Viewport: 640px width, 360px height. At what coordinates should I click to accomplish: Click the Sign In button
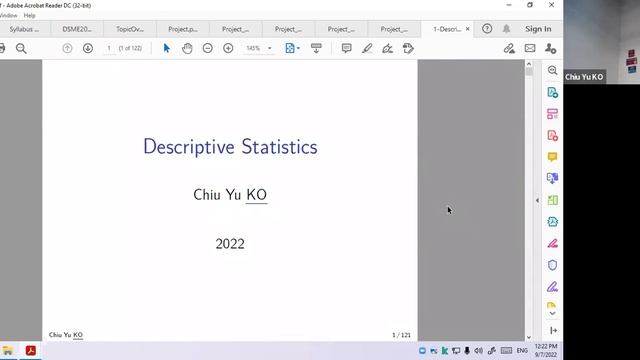click(x=538, y=29)
